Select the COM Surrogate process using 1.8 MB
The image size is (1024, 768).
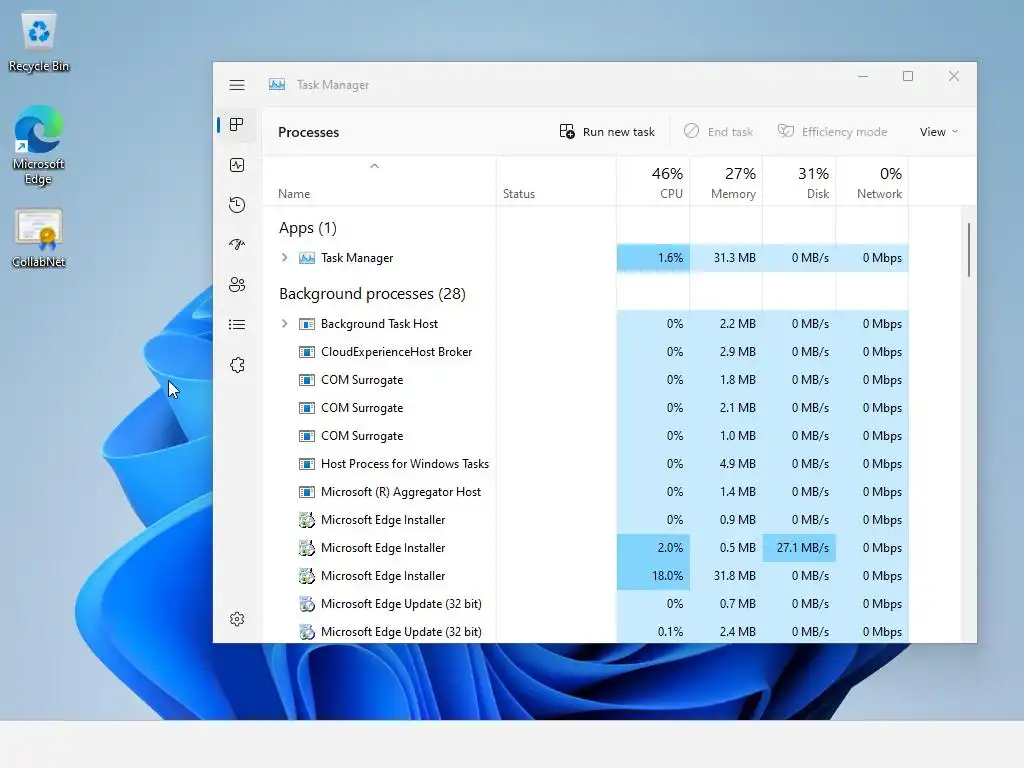[586, 379]
